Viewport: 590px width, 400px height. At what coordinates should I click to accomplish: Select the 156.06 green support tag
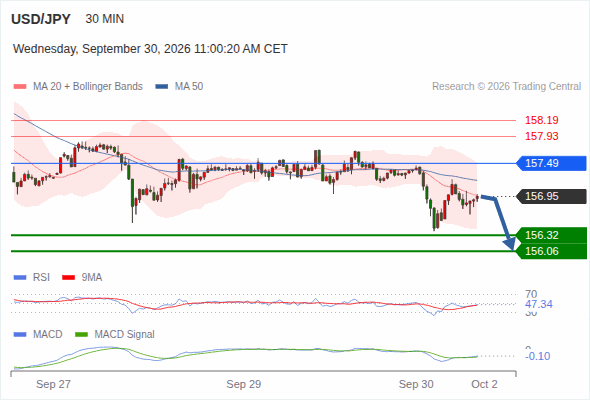click(x=551, y=251)
